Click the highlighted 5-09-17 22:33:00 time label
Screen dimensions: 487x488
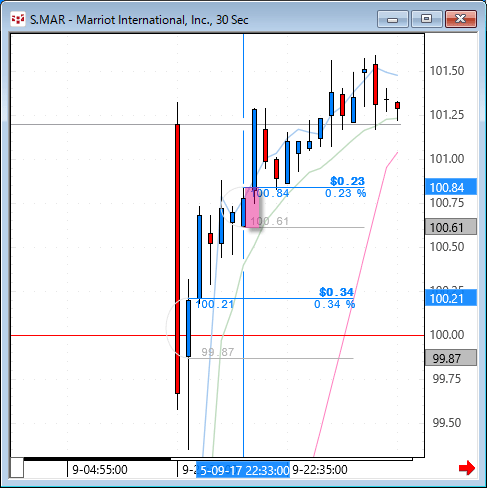(x=243, y=470)
